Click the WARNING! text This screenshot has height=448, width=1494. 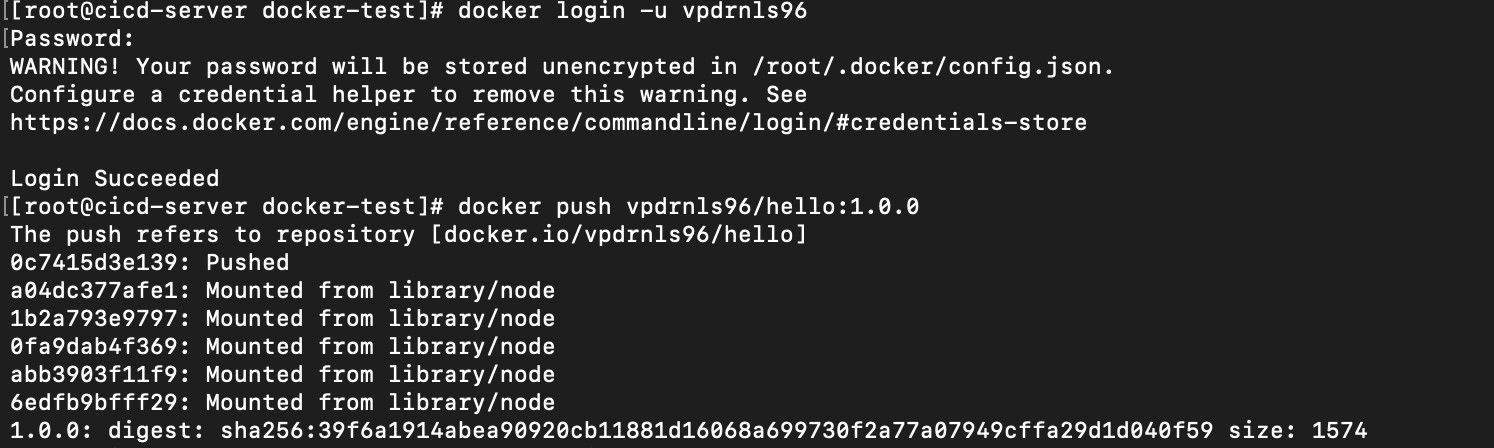66,67
